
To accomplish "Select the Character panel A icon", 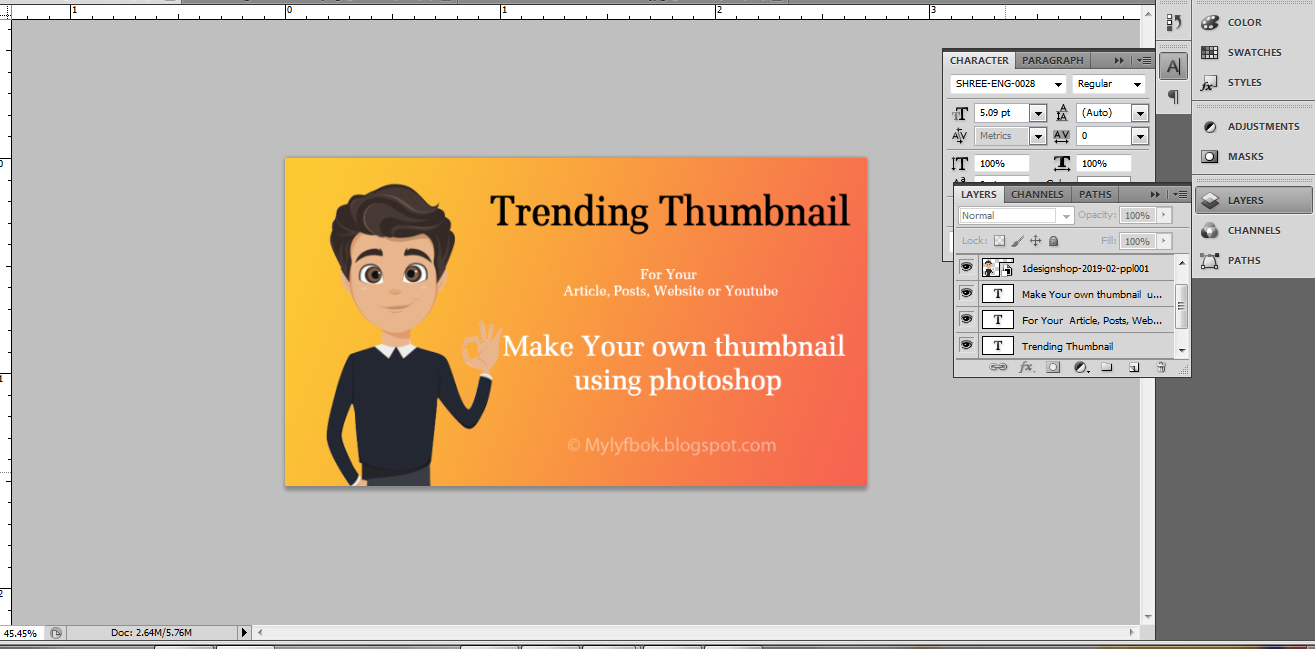I will pos(1172,65).
